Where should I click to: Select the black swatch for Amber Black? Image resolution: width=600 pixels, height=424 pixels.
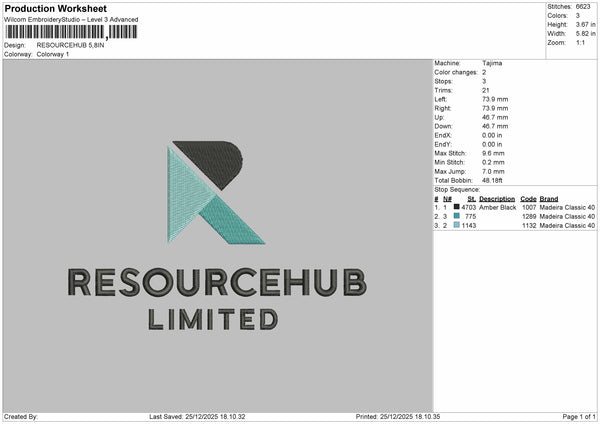click(457, 207)
